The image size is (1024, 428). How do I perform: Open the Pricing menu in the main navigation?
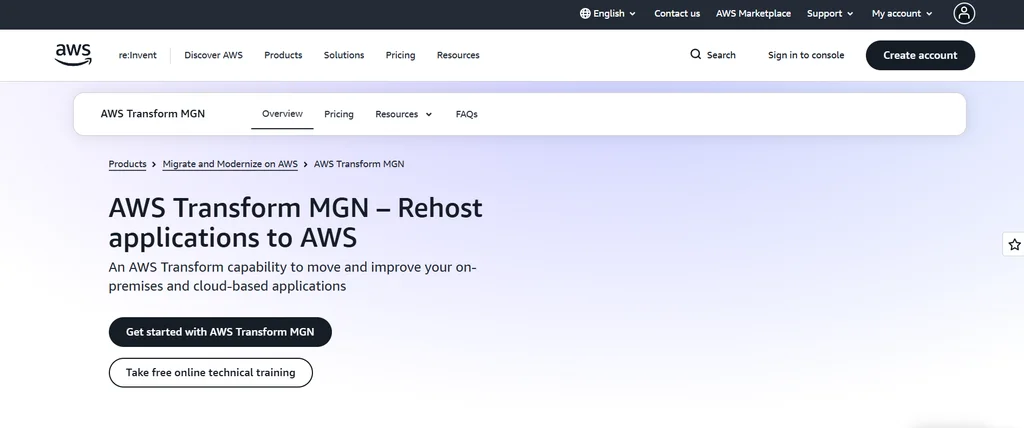pyautogui.click(x=400, y=56)
